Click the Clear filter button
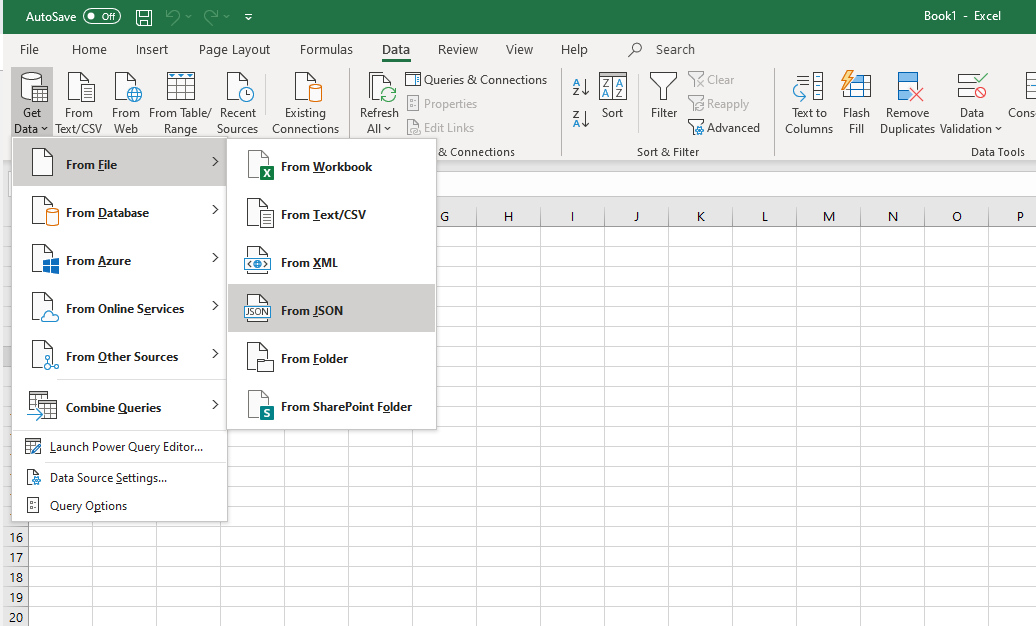 (711, 79)
